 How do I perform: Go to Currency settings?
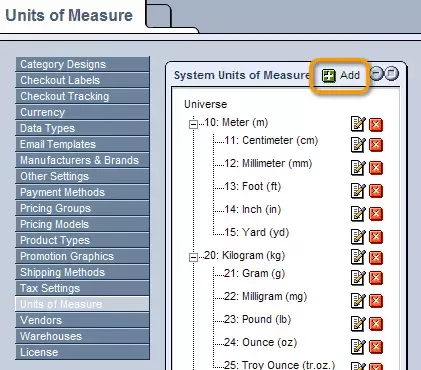[x=82, y=112]
